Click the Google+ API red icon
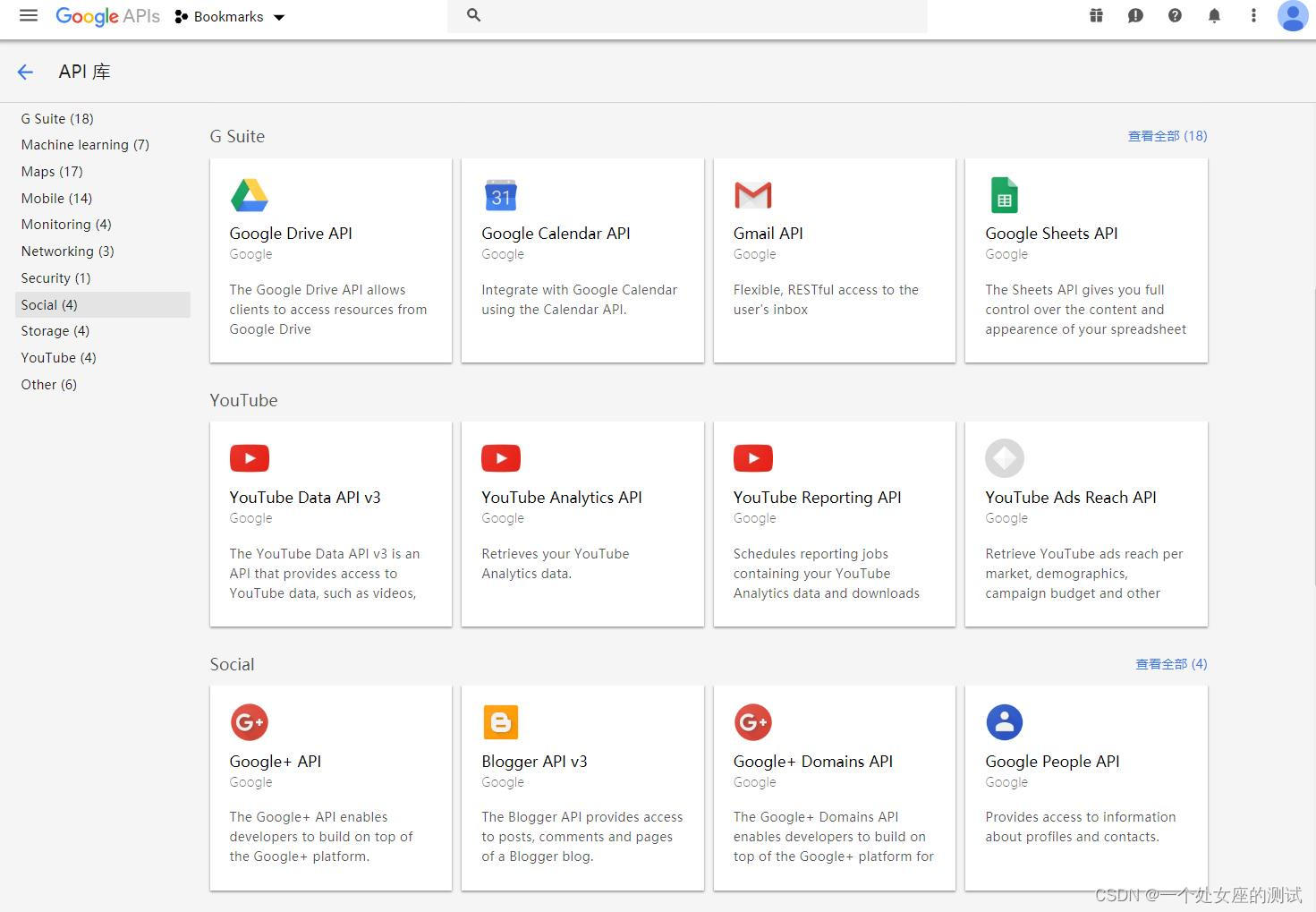This screenshot has height=912, width=1316. [250, 722]
